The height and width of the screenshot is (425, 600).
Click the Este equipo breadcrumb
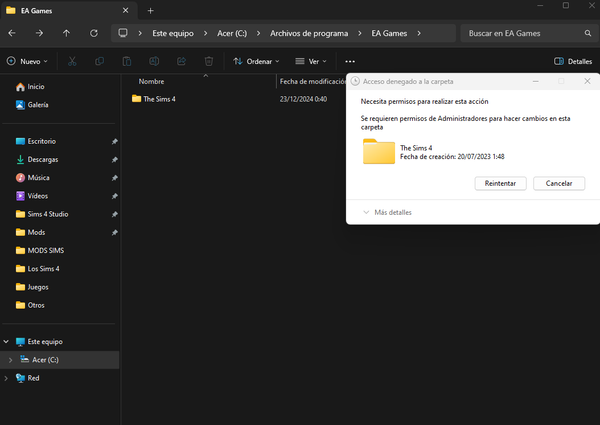(173, 33)
